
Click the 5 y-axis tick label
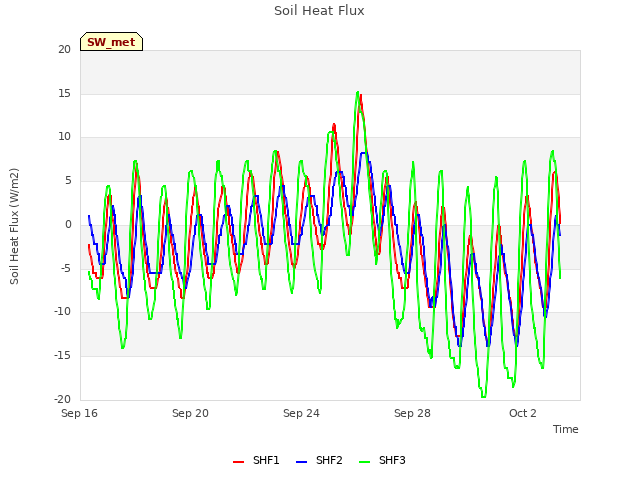click(68, 180)
